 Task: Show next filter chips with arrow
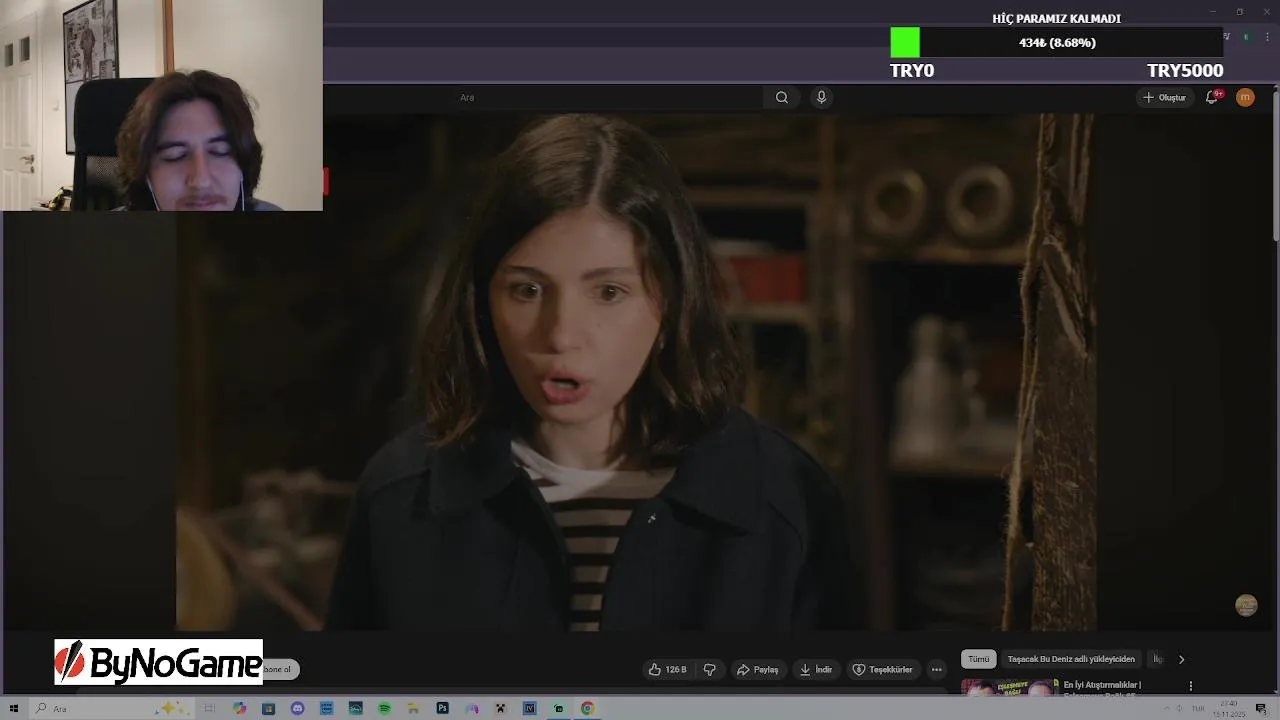pyautogui.click(x=1181, y=659)
